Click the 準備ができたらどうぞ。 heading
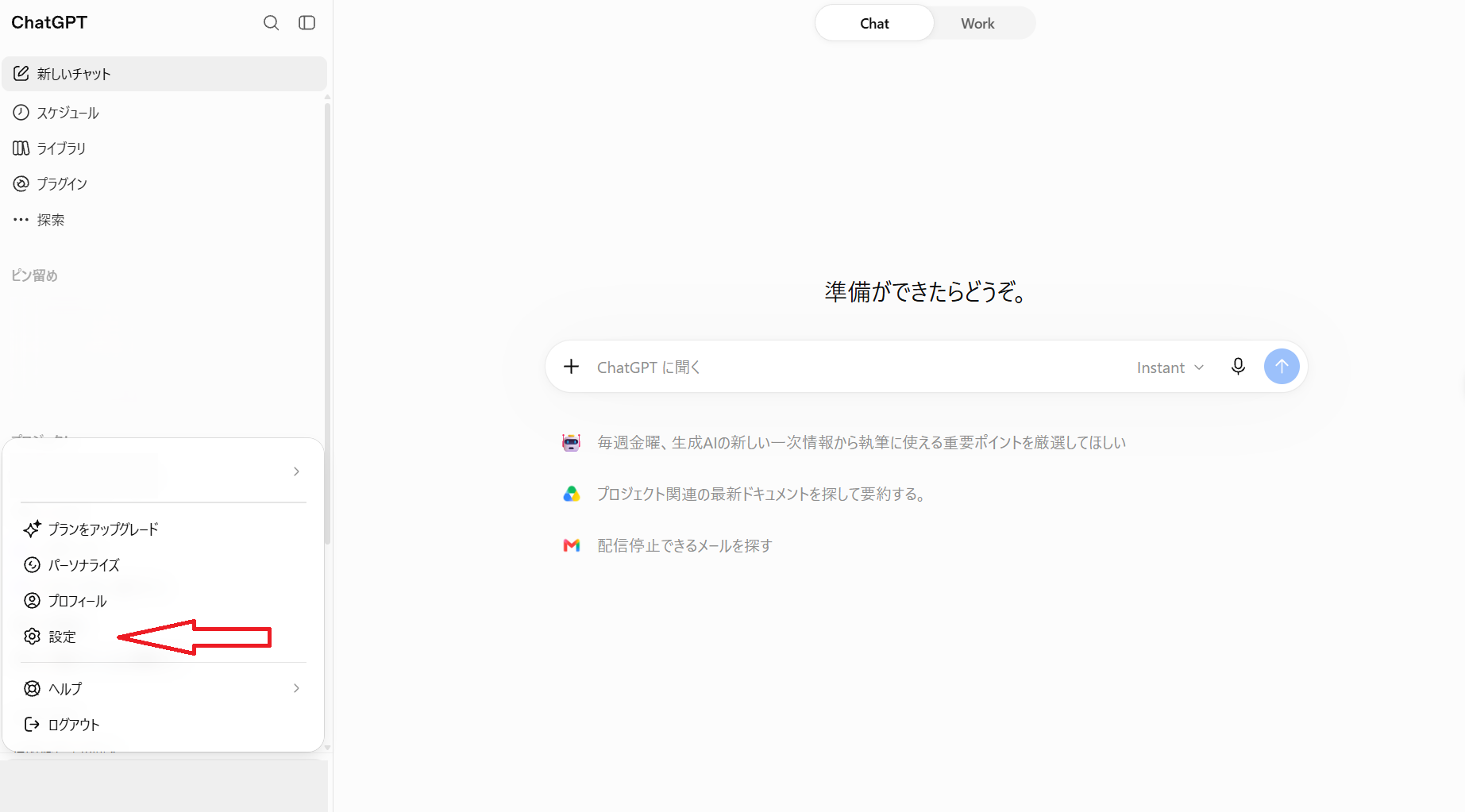The image size is (1465, 812). (926, 292)
